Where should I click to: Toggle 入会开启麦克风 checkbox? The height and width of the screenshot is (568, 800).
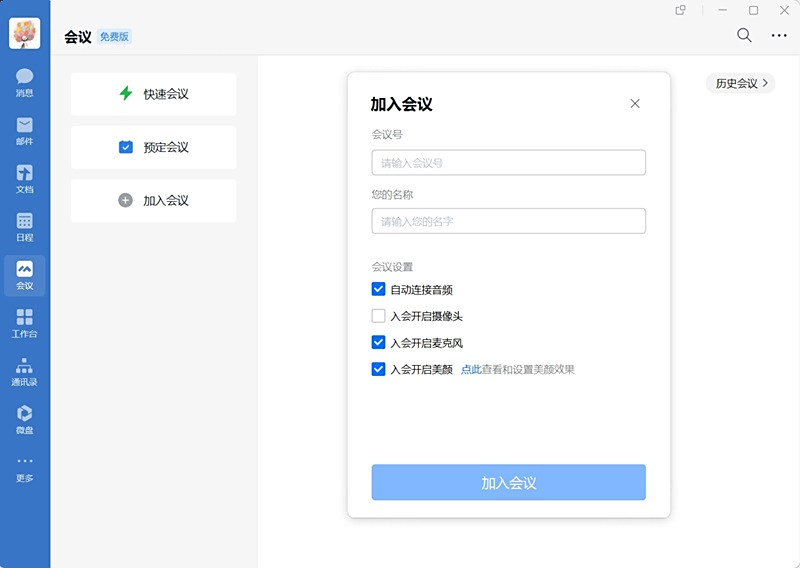pyautogui.click(x=378, y=343)
